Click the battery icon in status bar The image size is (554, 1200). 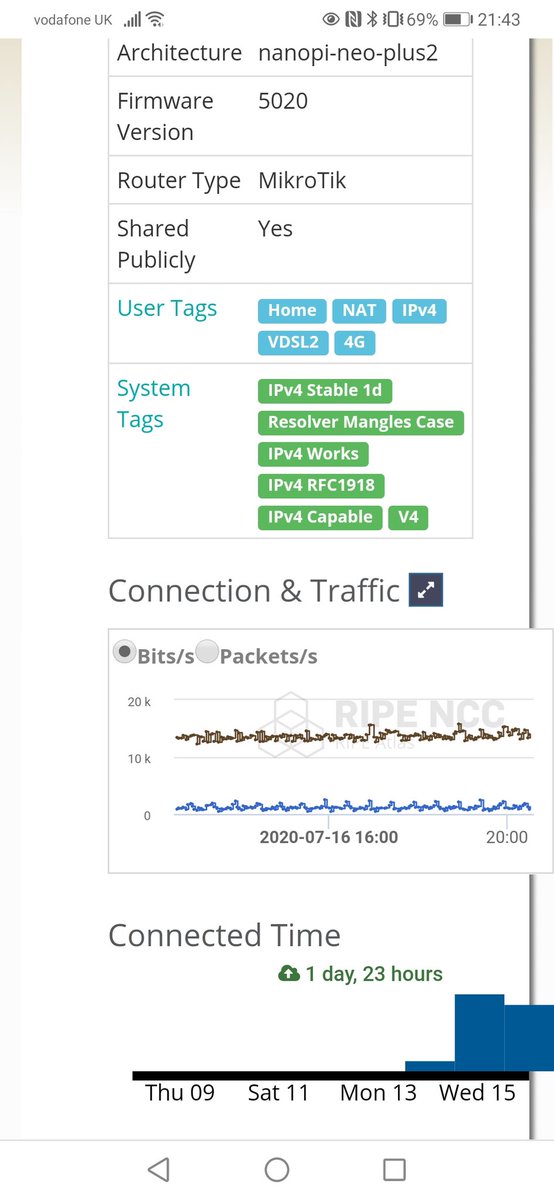pos(457,19)
